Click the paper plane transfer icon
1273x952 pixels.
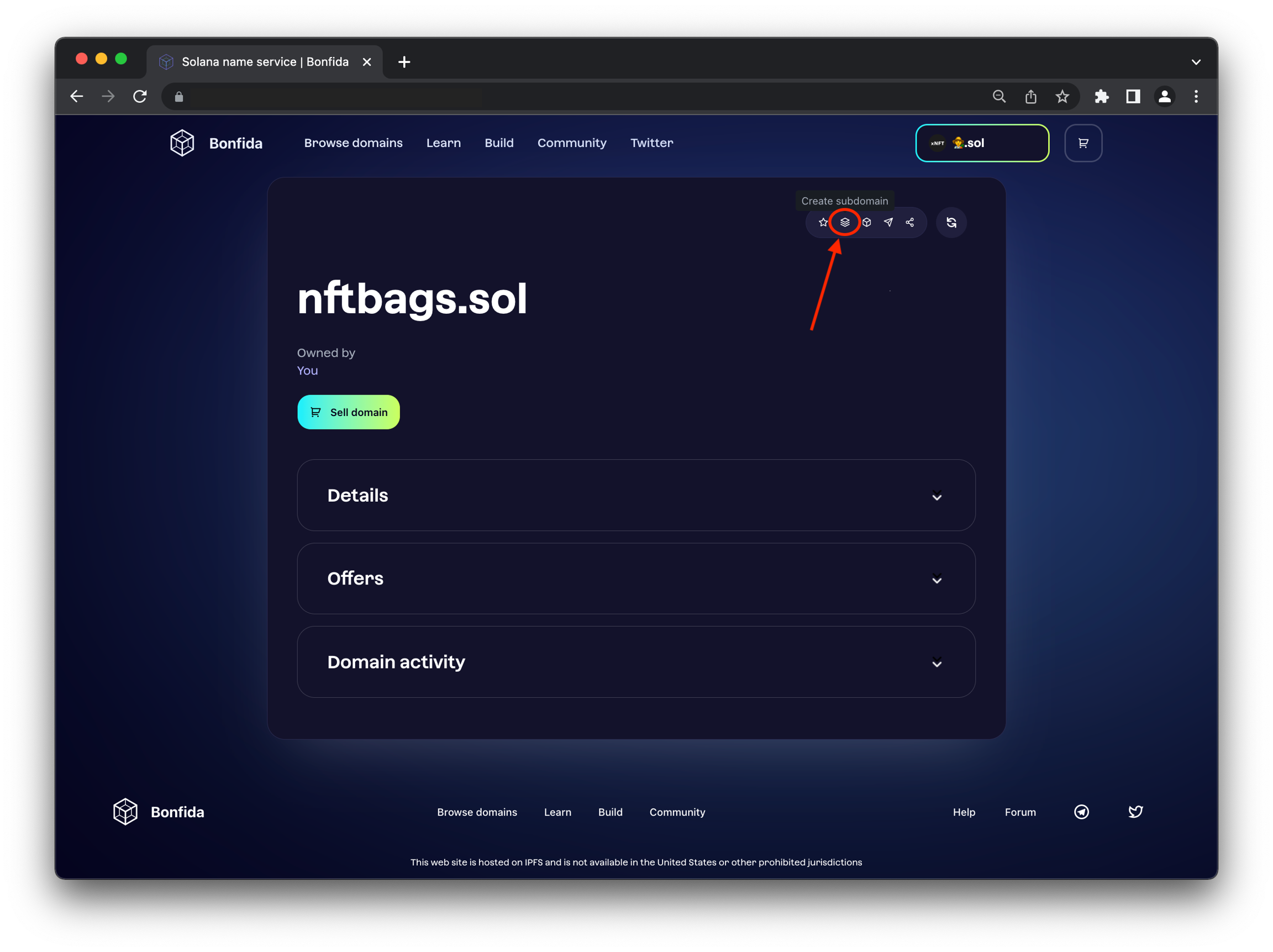point(888,222)
